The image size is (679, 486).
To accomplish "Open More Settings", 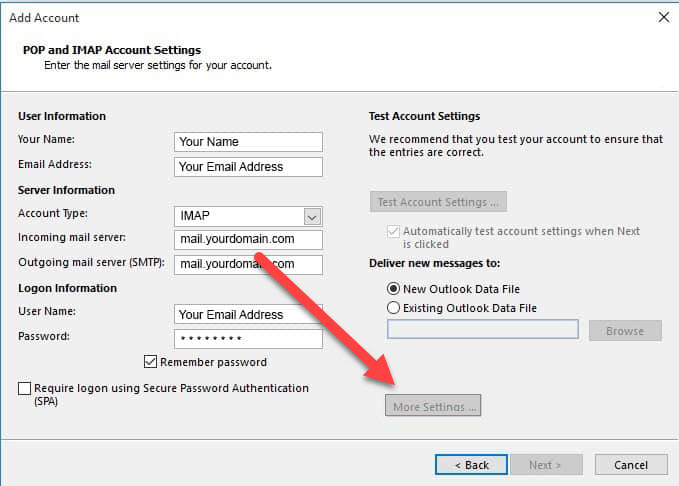I will click(433, 405).
